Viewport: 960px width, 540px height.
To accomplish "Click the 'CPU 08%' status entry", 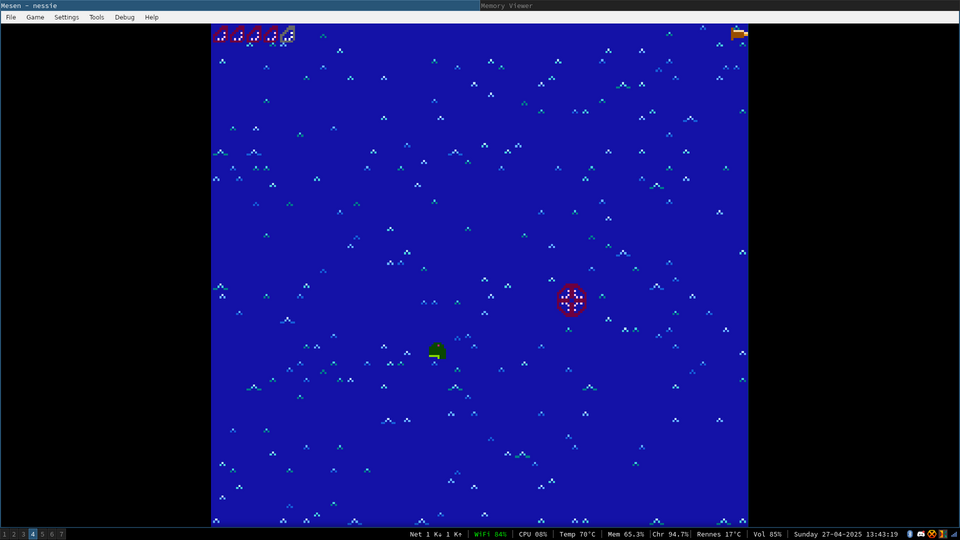I will (533, 534).
